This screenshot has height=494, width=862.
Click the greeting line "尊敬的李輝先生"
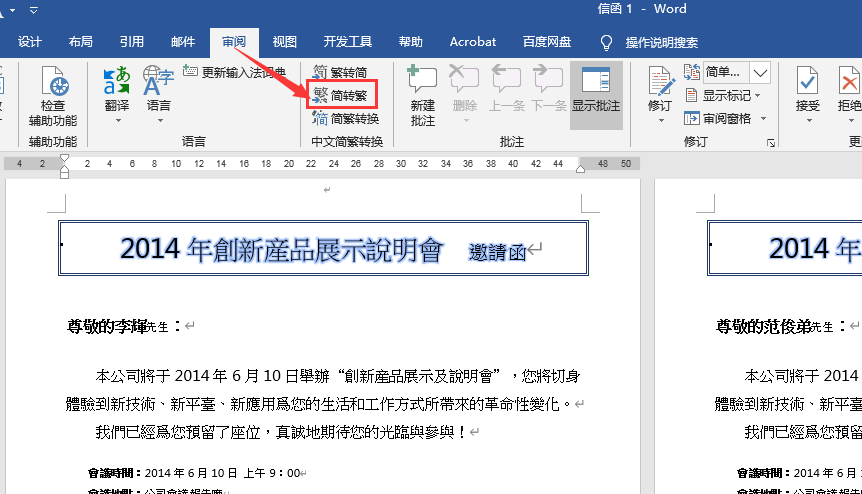point(118,326)
